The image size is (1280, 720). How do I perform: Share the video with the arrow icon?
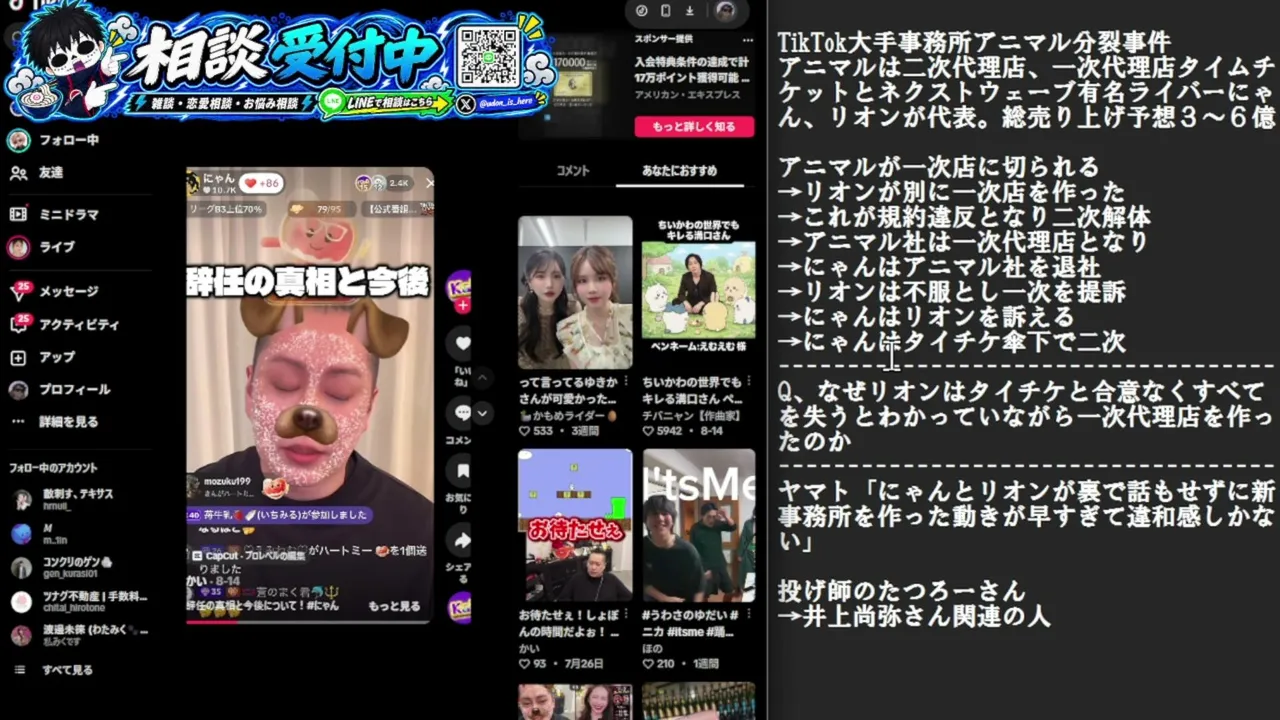[x=462, y=541]
